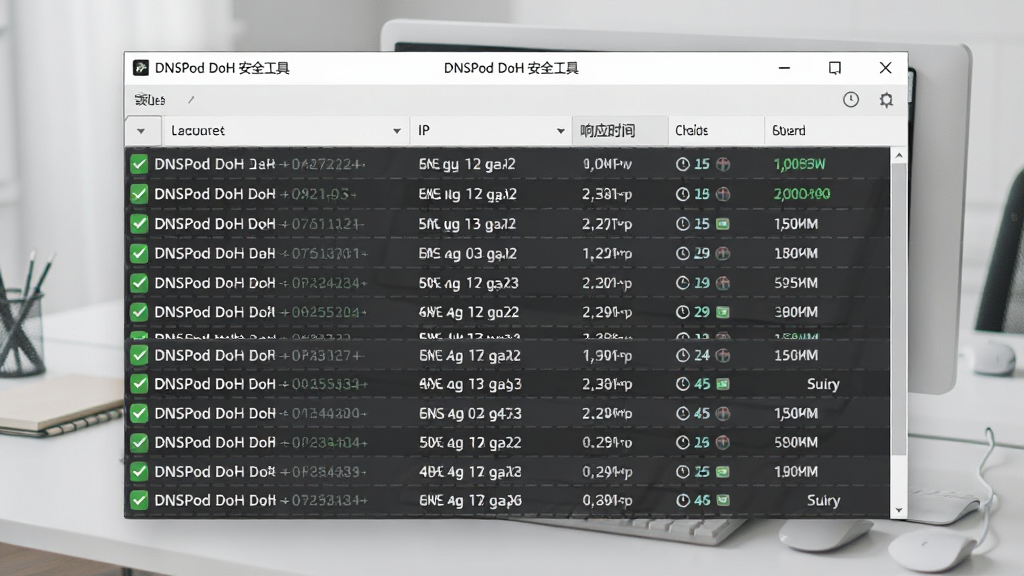This screenshot has width=1024, height=576.
Task: Uncheck the checkbox in the 590MM row
Action: click(x=139, y=442)
